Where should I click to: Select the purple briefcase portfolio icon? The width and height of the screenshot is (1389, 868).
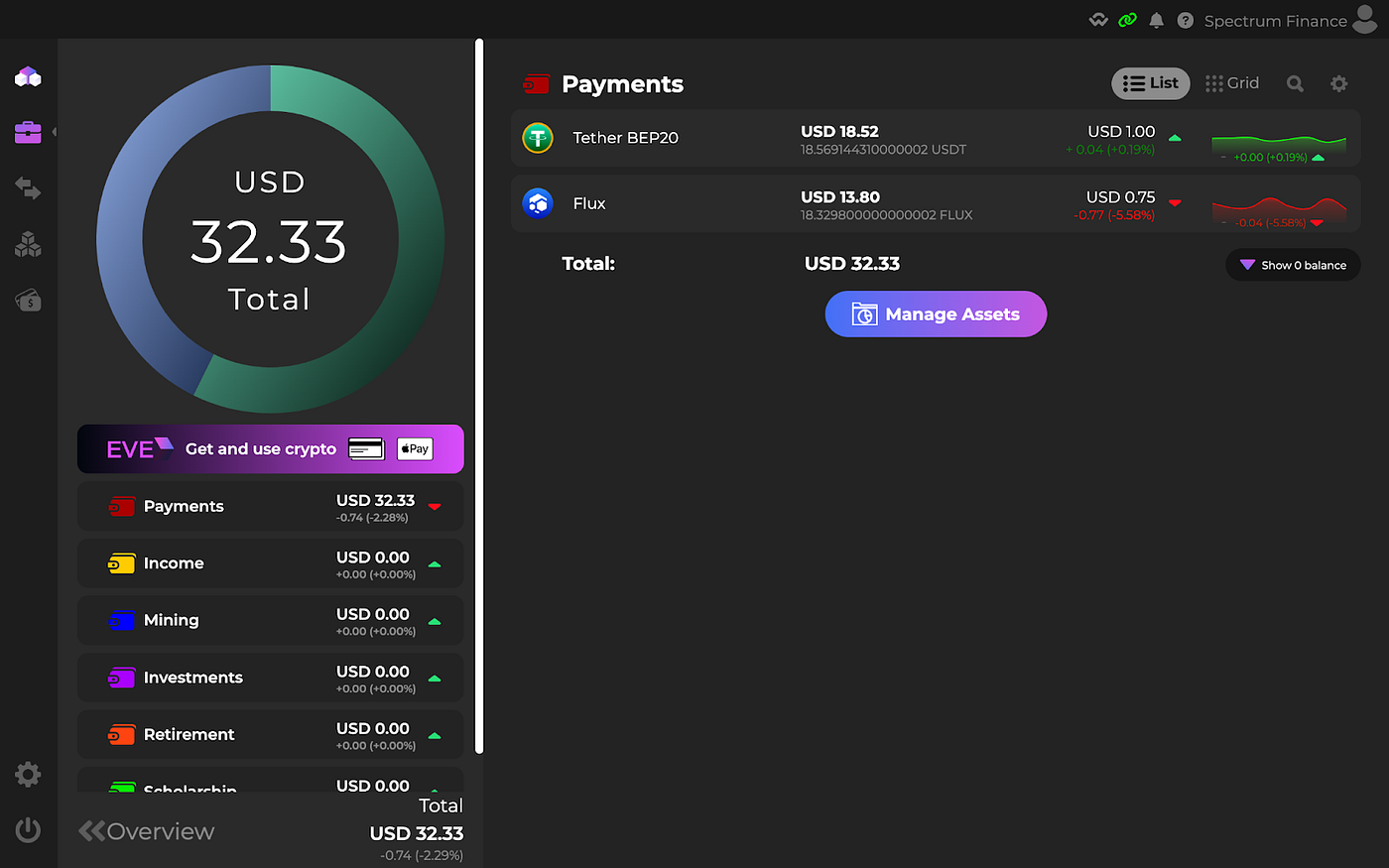click(28, 132)
